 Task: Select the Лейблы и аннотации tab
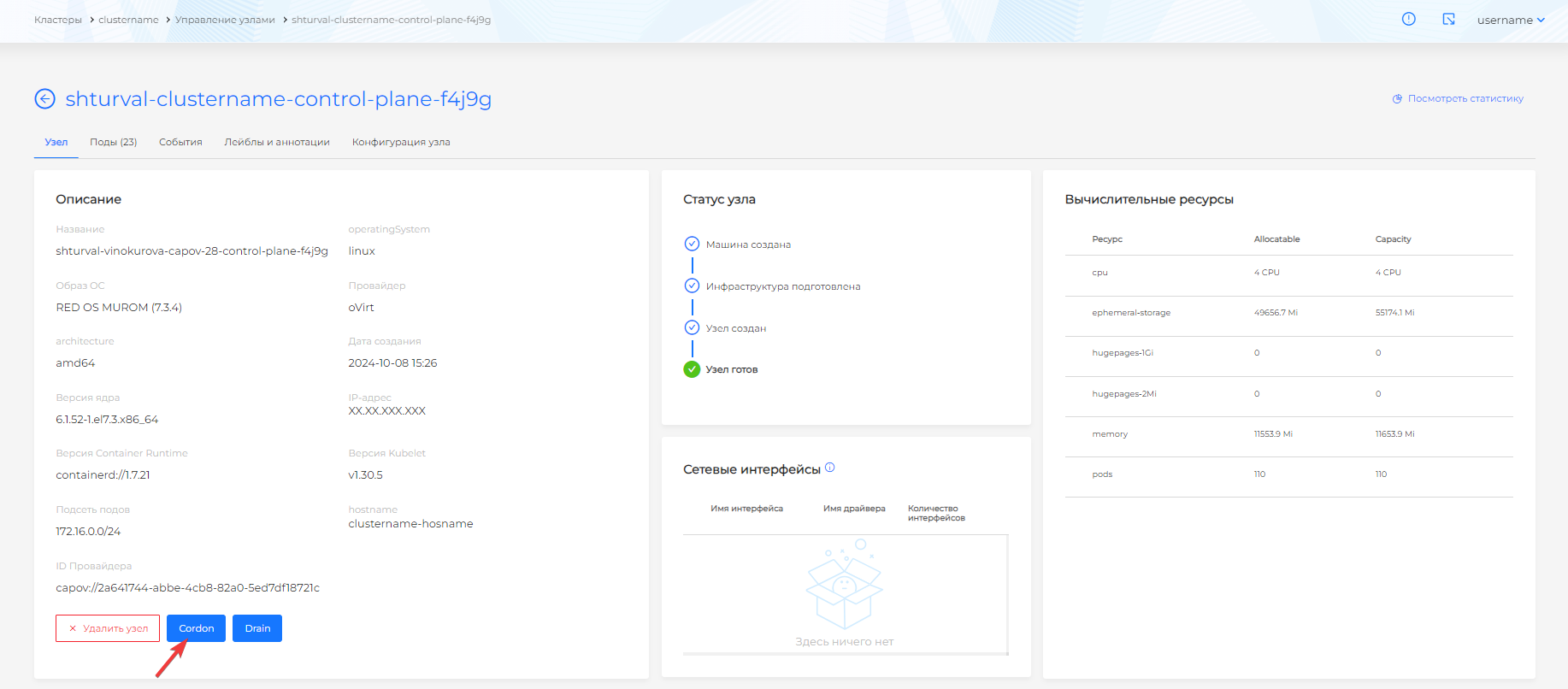277,142
